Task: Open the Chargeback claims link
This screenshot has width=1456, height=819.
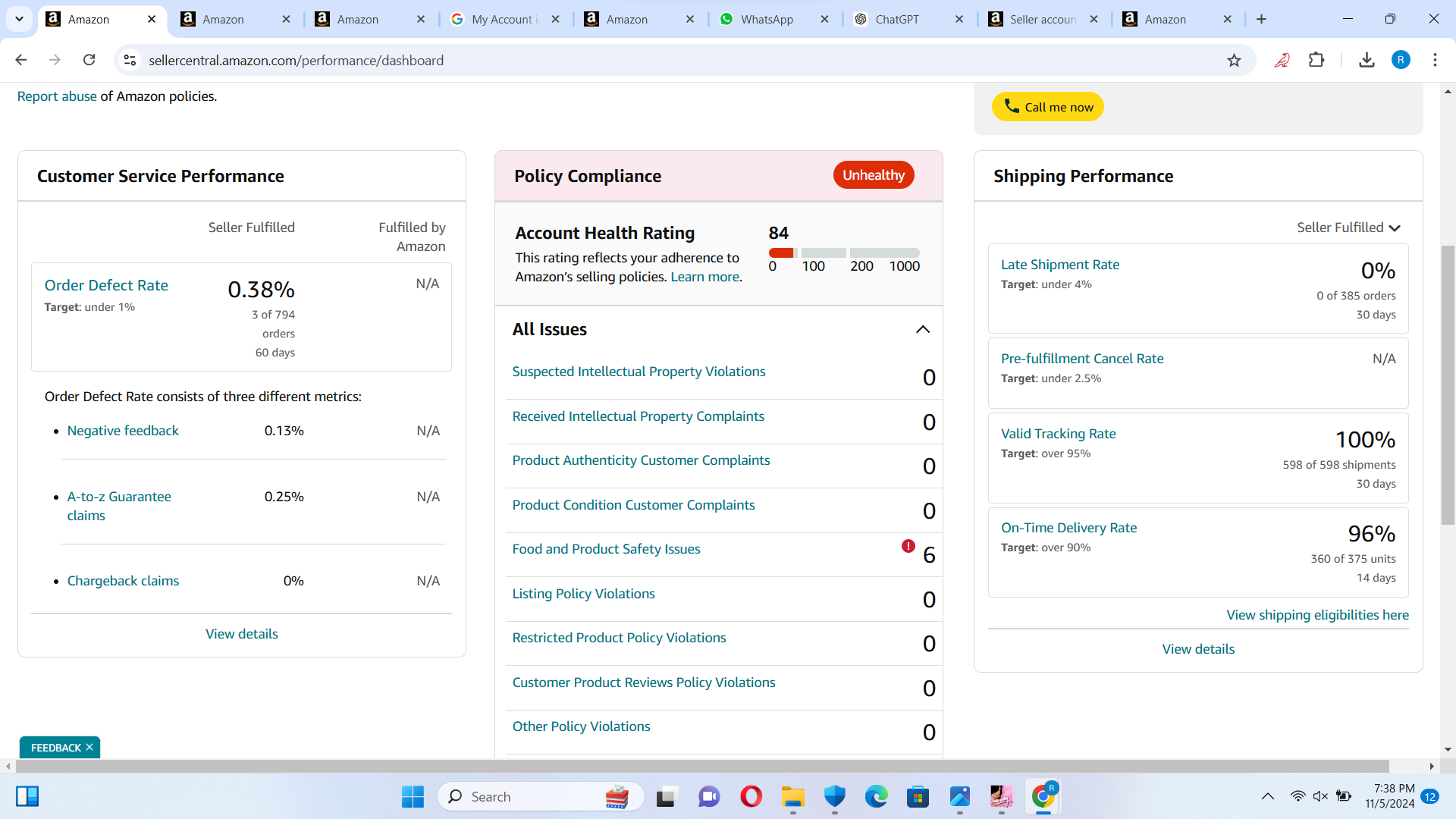Action: (123, 581)
